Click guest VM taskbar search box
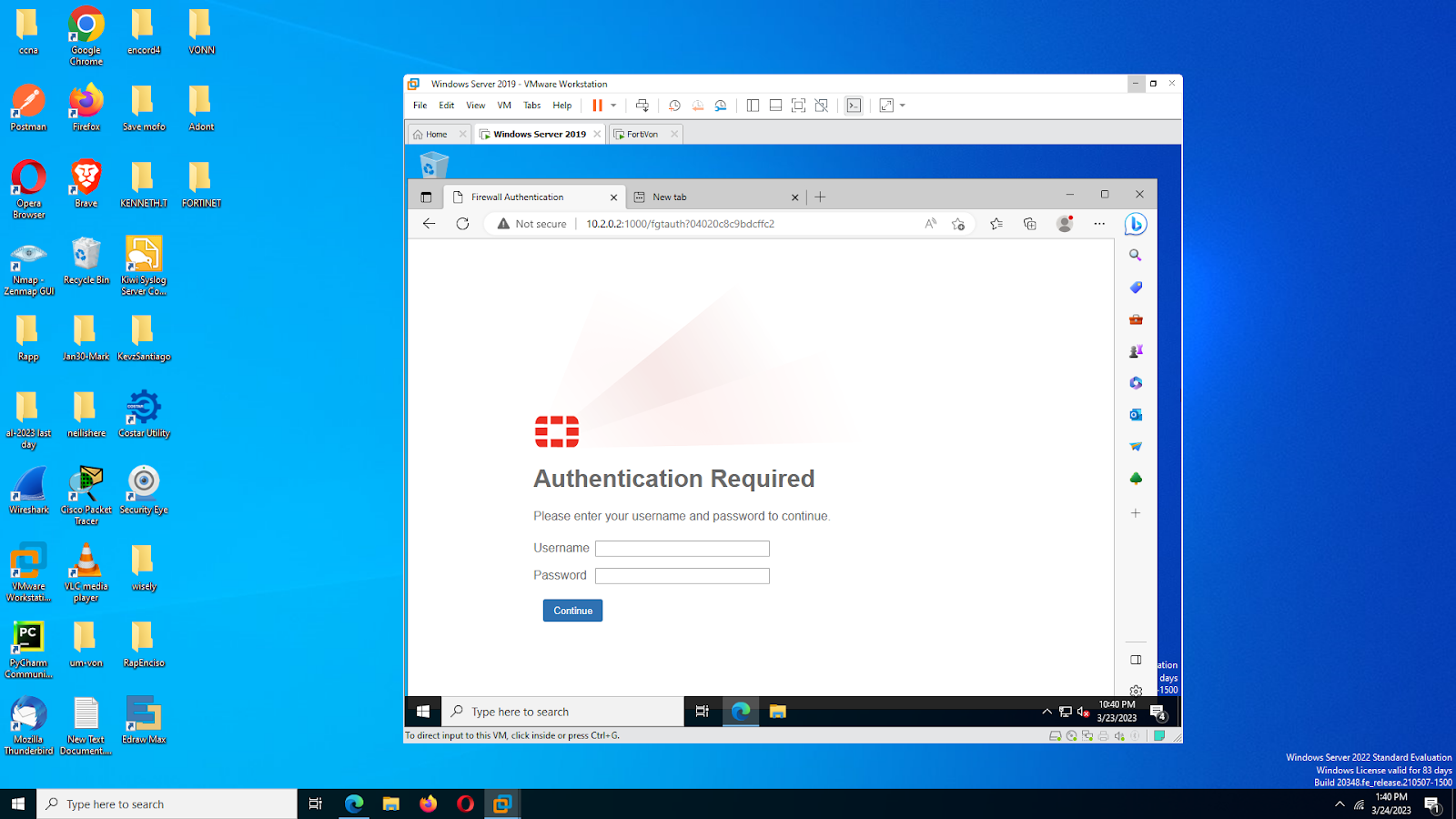The image size is (1456, 819). [562, 712]
